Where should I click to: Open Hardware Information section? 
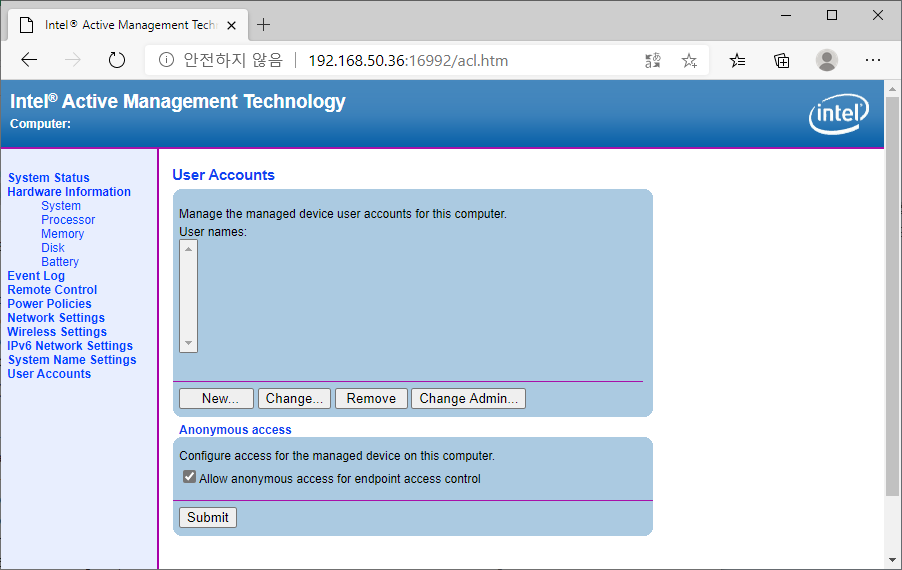pyautogui.click(x=69, y=192)
